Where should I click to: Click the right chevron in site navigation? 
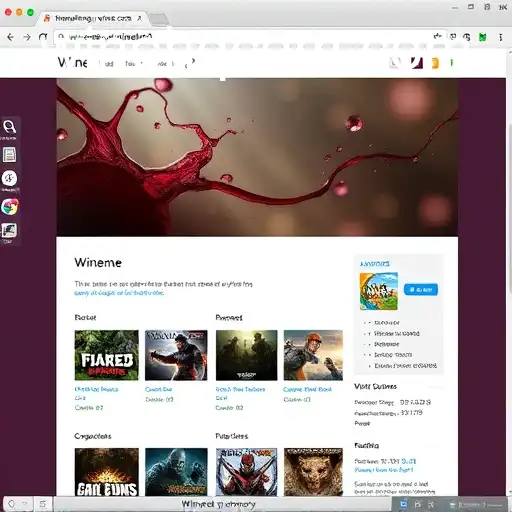click(193, 61)
